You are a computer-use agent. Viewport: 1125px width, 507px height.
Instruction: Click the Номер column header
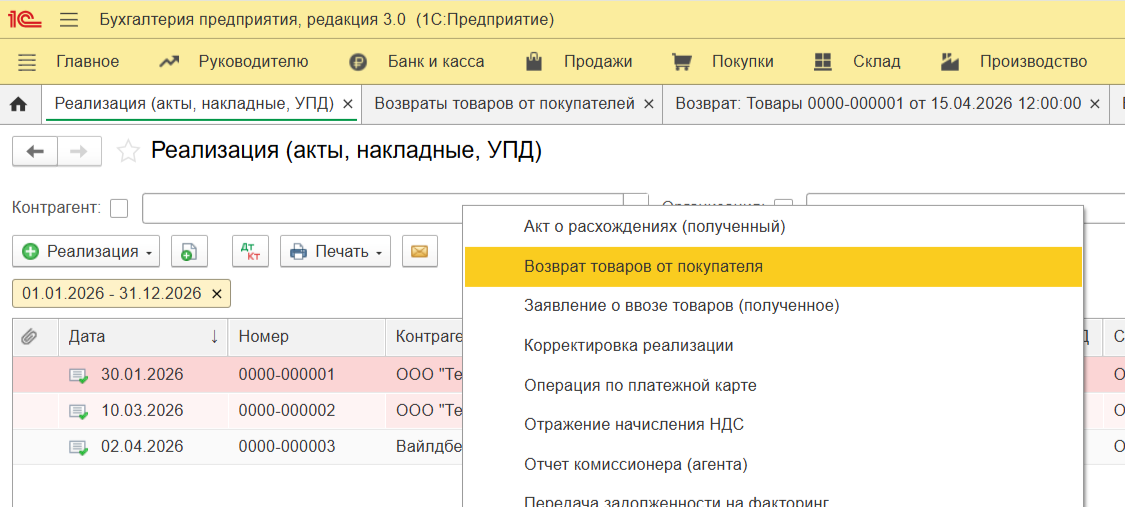pos(306,336)
